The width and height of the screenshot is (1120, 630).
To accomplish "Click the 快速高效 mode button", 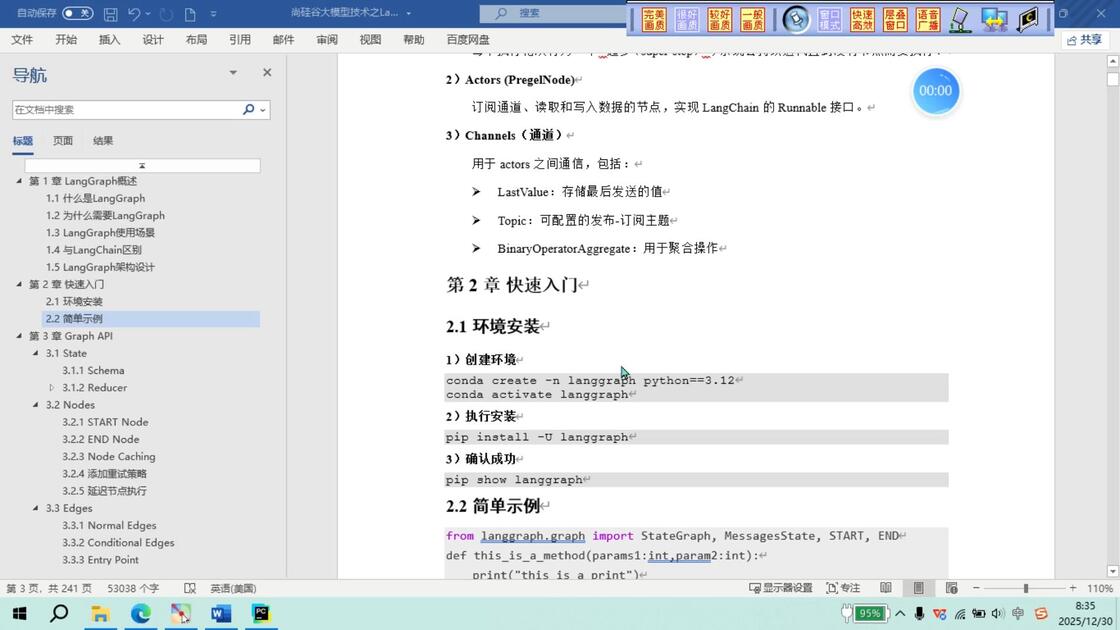I will [x=862, y=20].
